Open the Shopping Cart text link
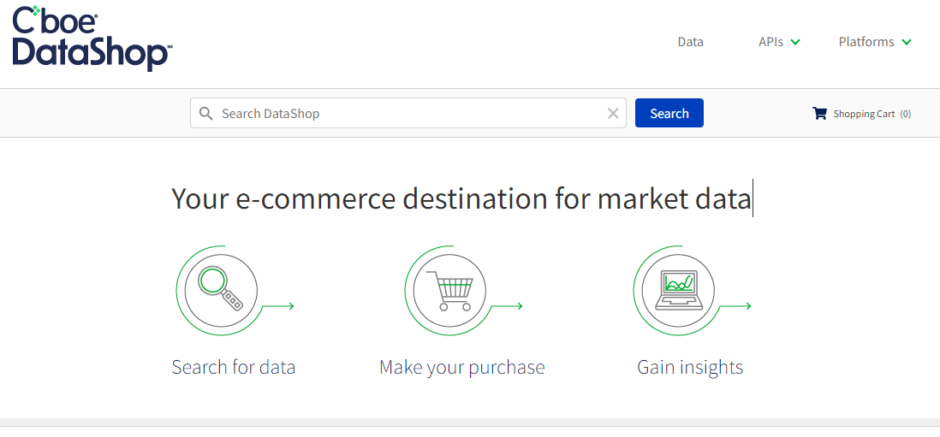 coord(864,114)
